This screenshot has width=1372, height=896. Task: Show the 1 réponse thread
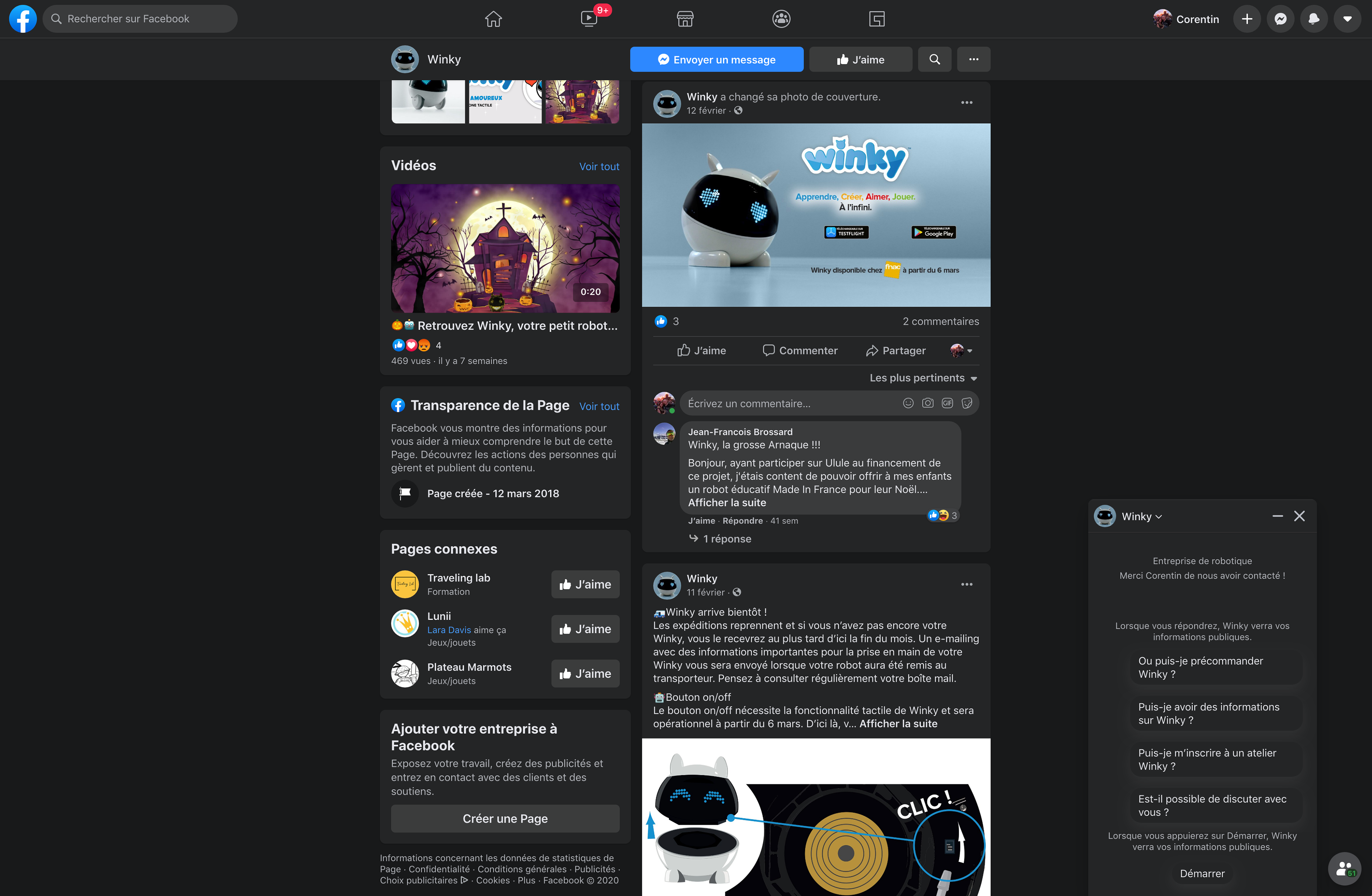pyautogui.click(x=721, y=539)
